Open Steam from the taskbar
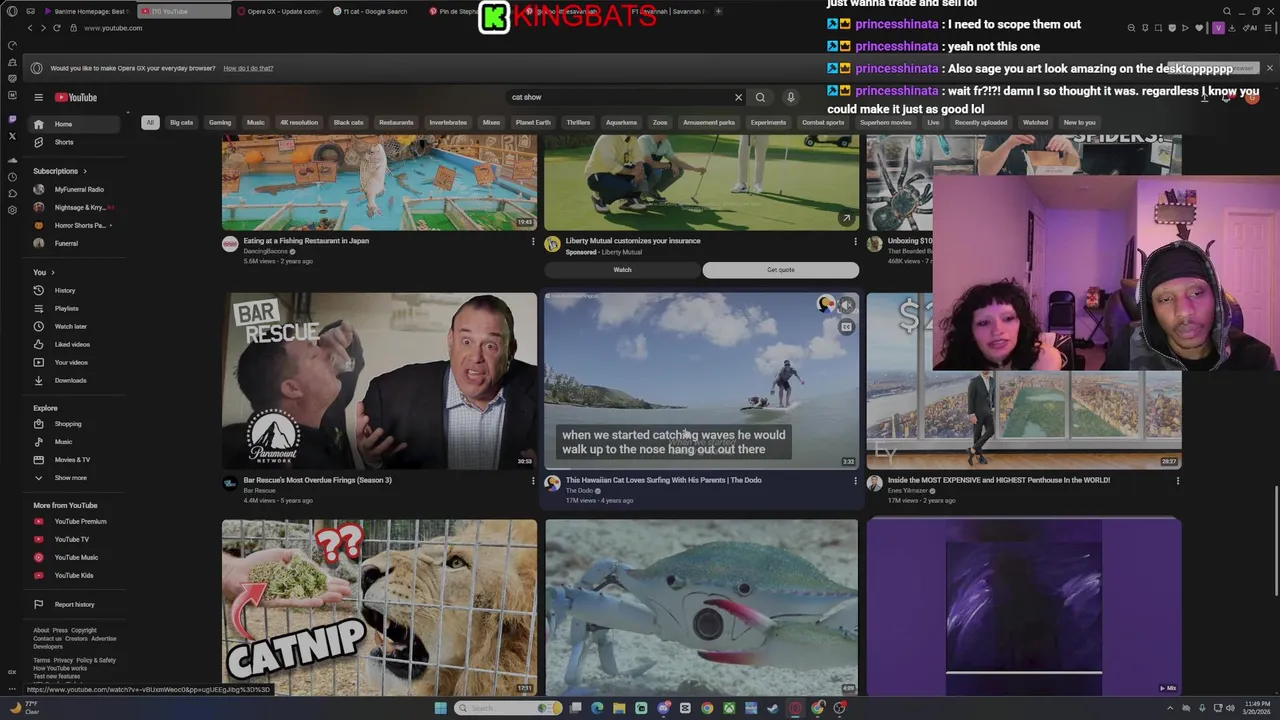 point(773,708)
